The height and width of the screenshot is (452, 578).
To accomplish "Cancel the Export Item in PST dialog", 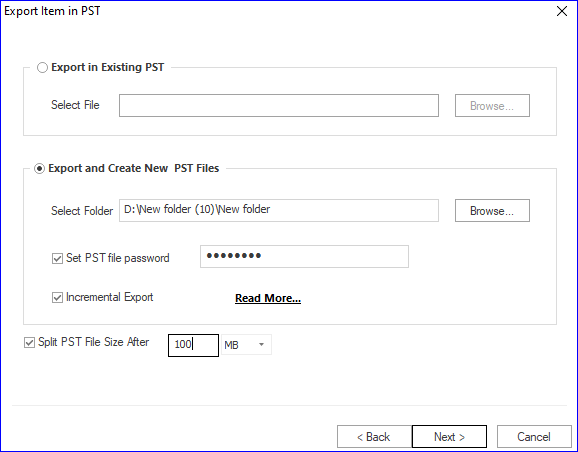I will click(x=534, y=437).
